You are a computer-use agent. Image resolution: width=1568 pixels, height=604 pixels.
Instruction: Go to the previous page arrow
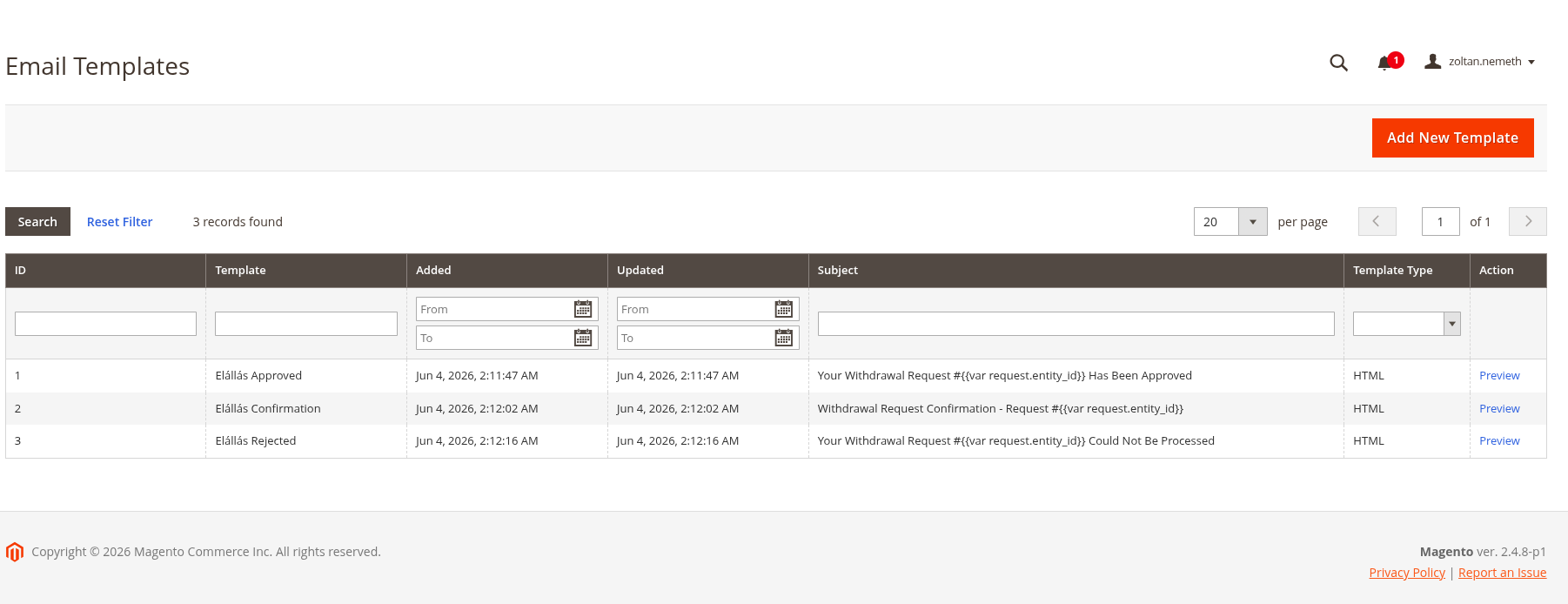click(1377, 221)
